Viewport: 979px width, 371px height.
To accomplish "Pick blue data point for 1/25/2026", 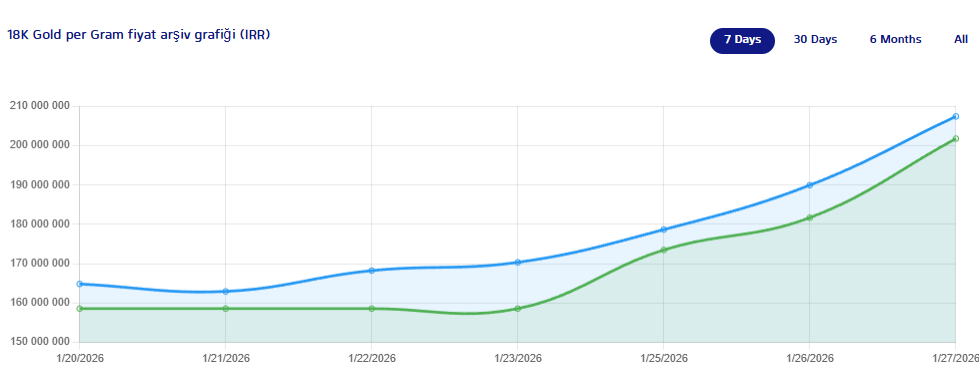I will point(664,229).
